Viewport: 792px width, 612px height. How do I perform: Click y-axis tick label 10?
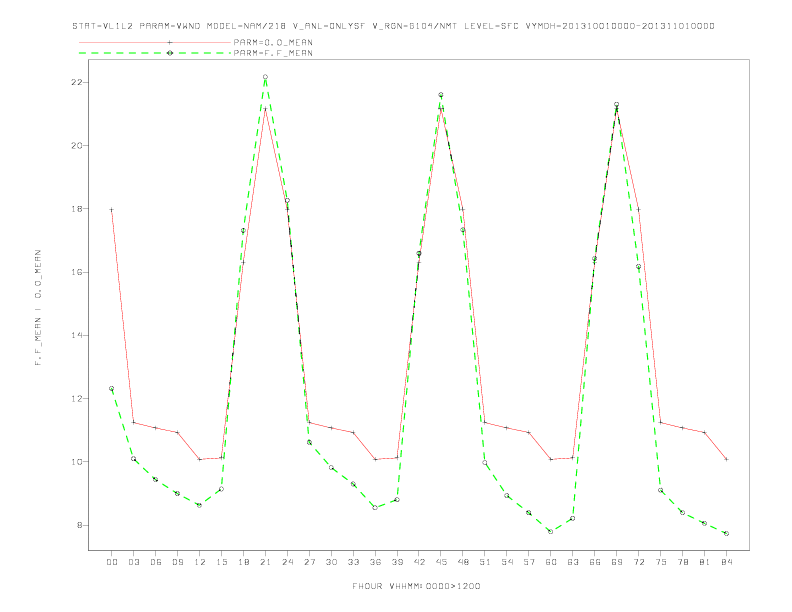pyautogui.click(x=76, y=462)
